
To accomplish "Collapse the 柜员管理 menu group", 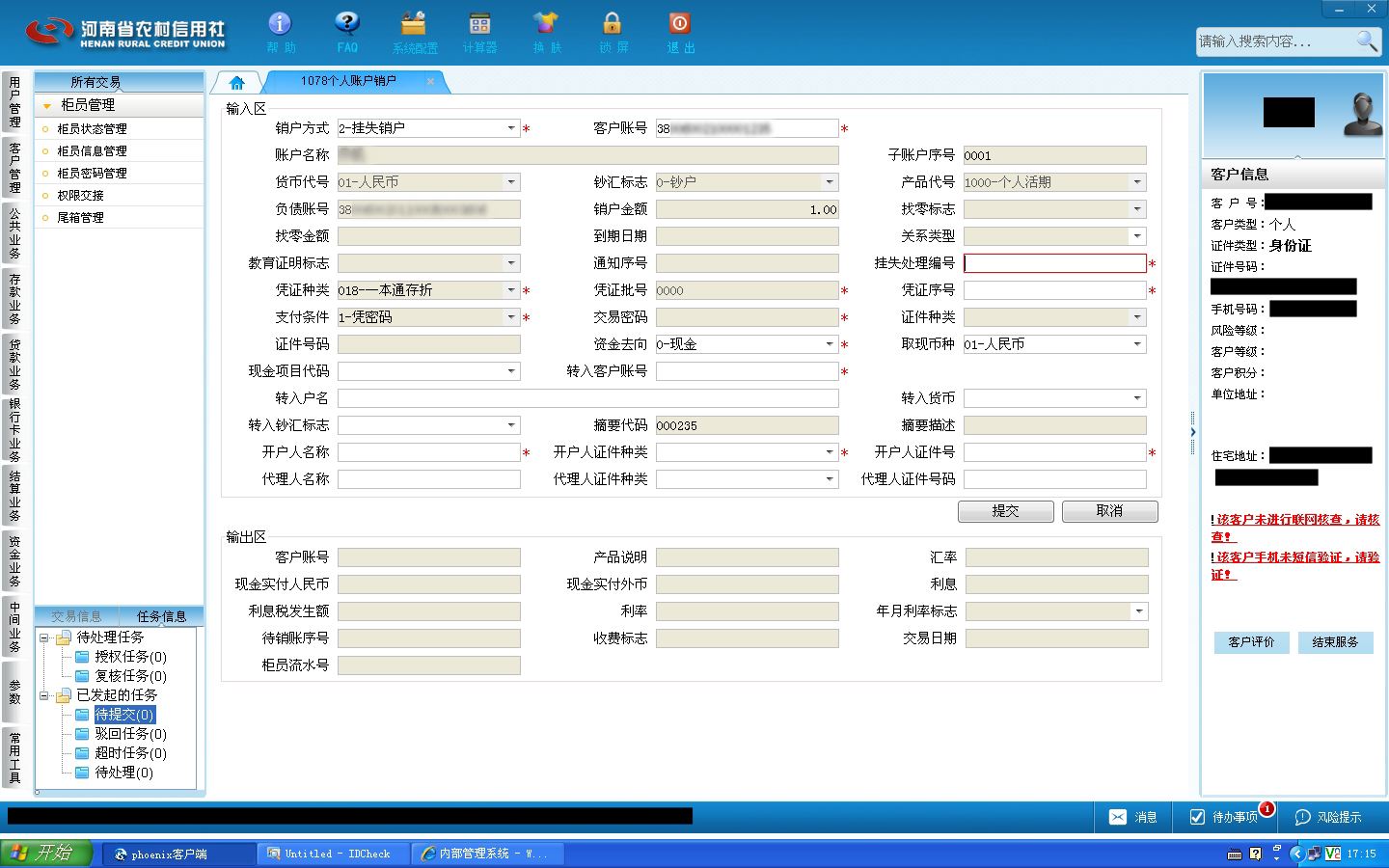I will [x=46, y=105].
